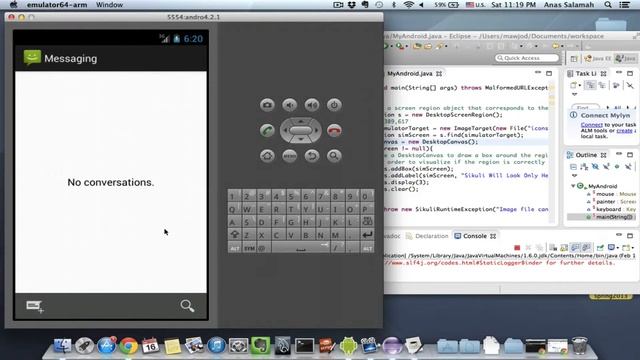The width and height of the screenshot is (640, 360).
Task: Tap the emulator back arrow button
Action: click(x=312, y=156)
